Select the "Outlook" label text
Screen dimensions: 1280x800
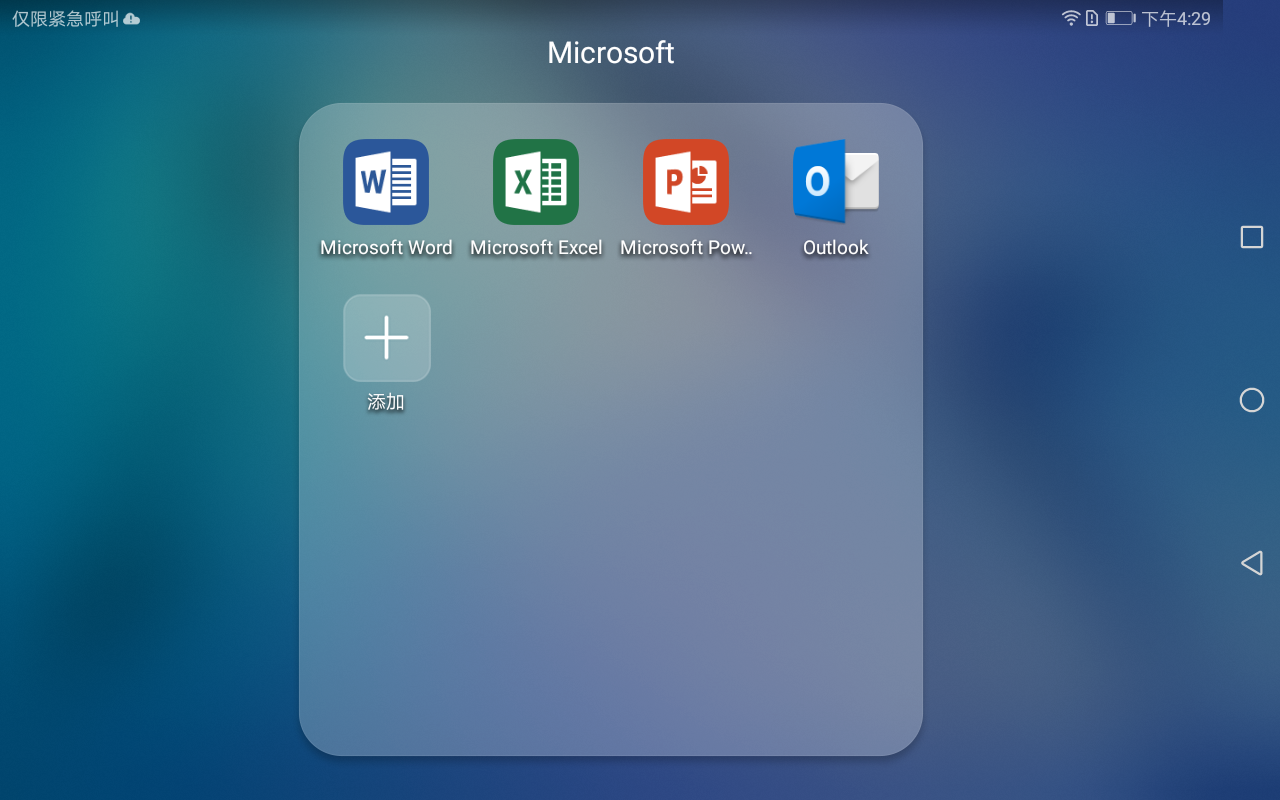836,248
